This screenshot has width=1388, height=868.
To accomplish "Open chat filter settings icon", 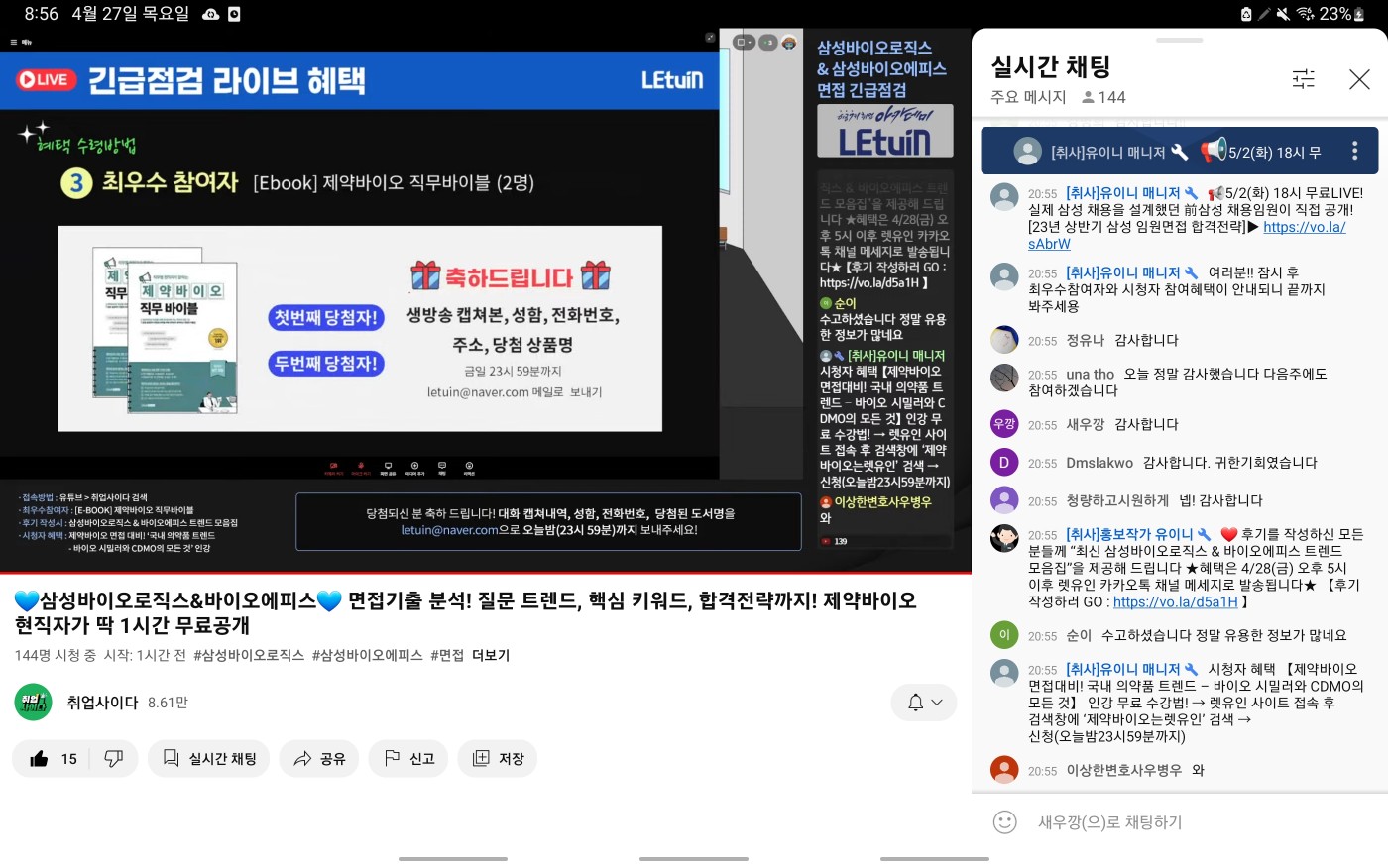I will 1303,79.
